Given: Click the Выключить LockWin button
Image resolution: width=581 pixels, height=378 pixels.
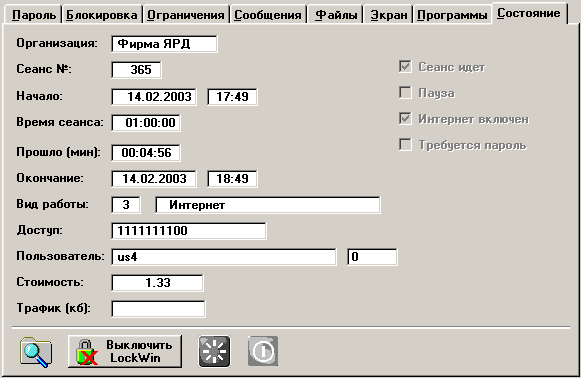Looking at the screenshot, I should click(125, 351).
